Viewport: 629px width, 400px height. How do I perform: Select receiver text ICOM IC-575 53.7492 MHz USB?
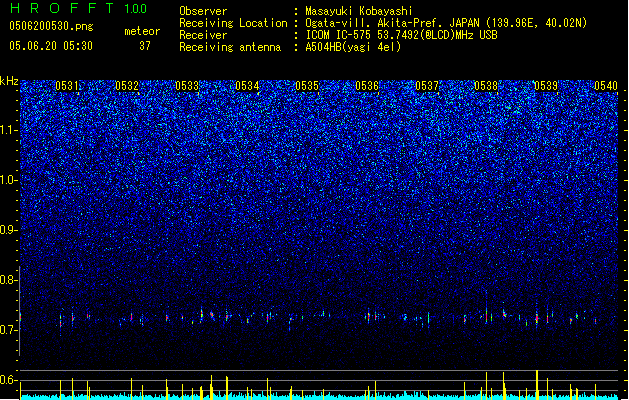click(401, 35)
